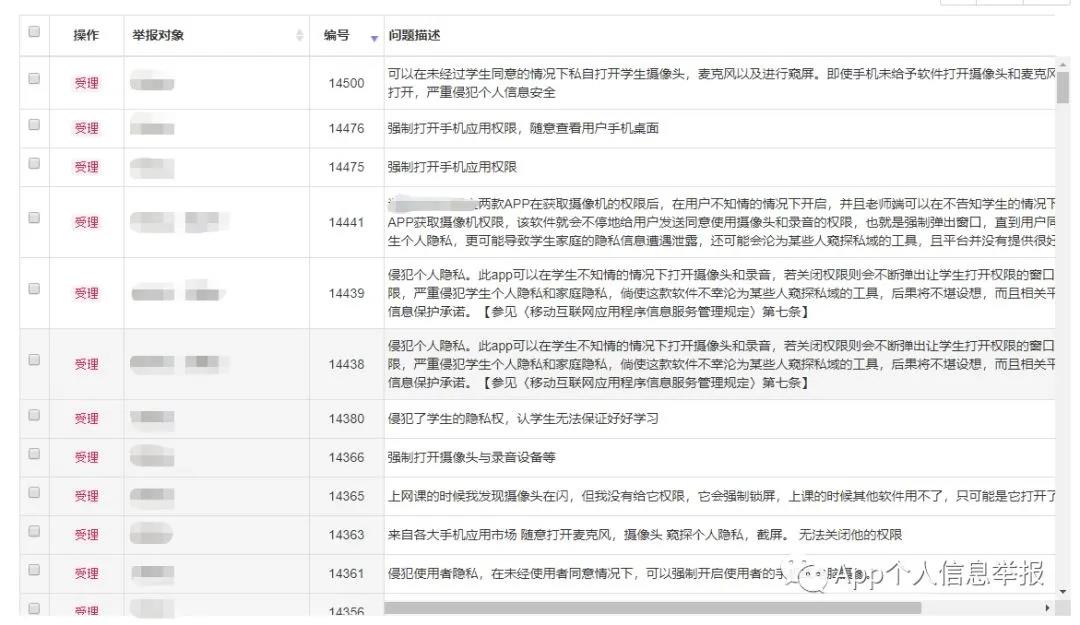
Task: Click sort icon in 举报对象 column header
Action: pos(300,36)
